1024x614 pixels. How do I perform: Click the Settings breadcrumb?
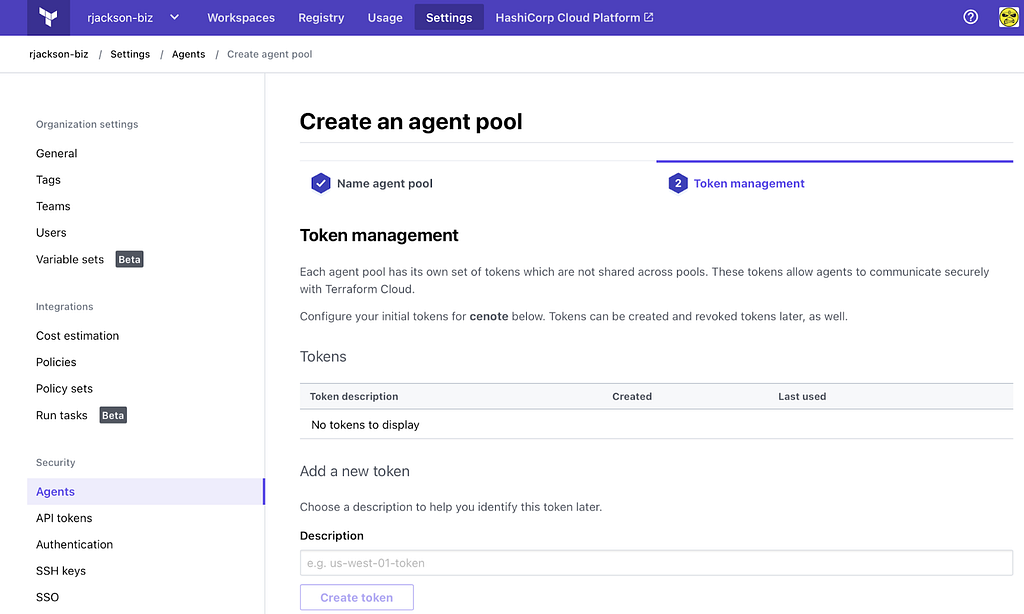click(x=130, y=54)
